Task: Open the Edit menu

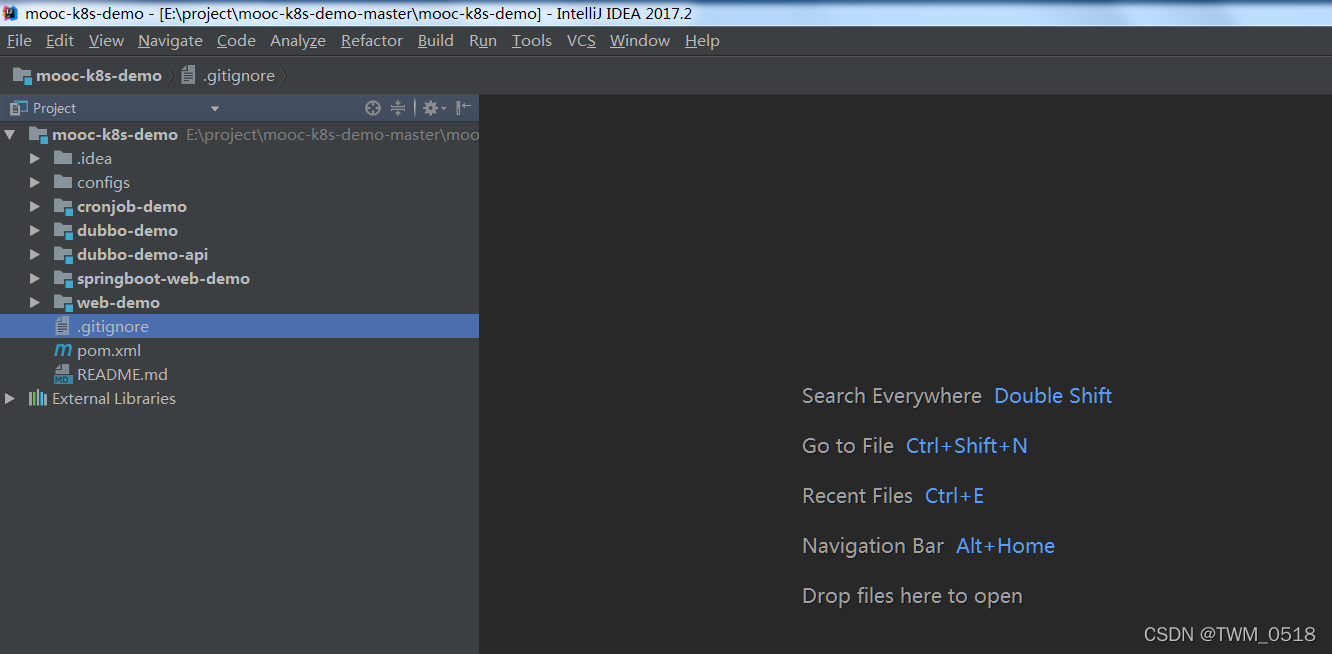Action: tap(60, 41)
